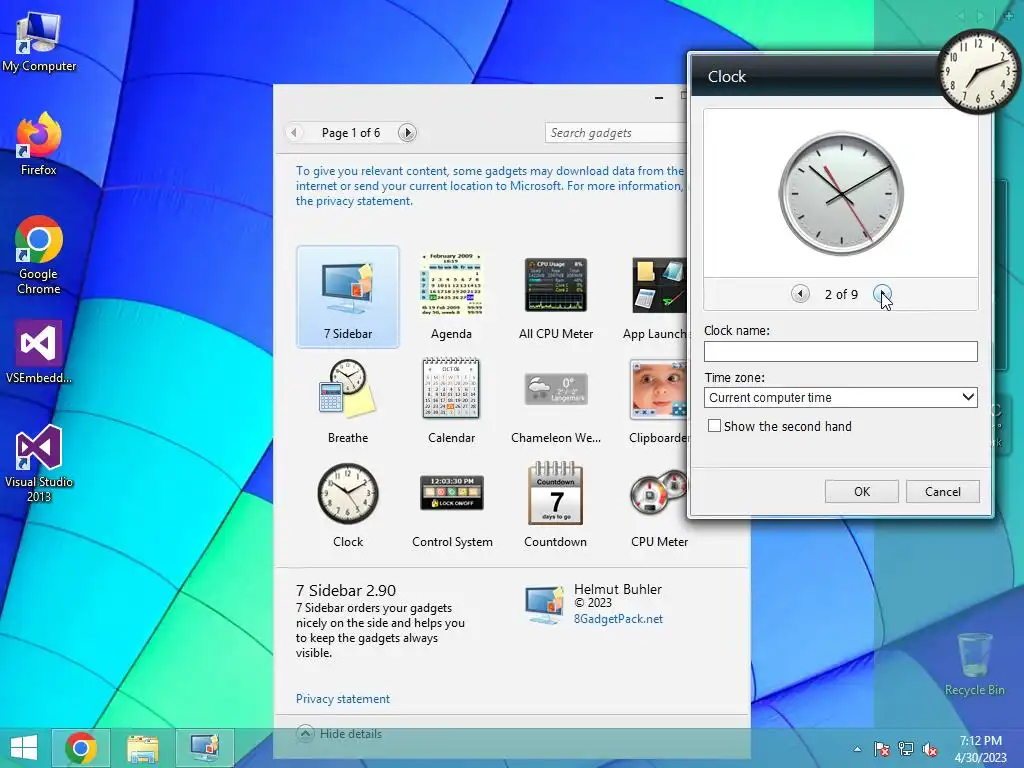
Task: Click the analog clock desktop gadget
Action: tap(978, 72)
